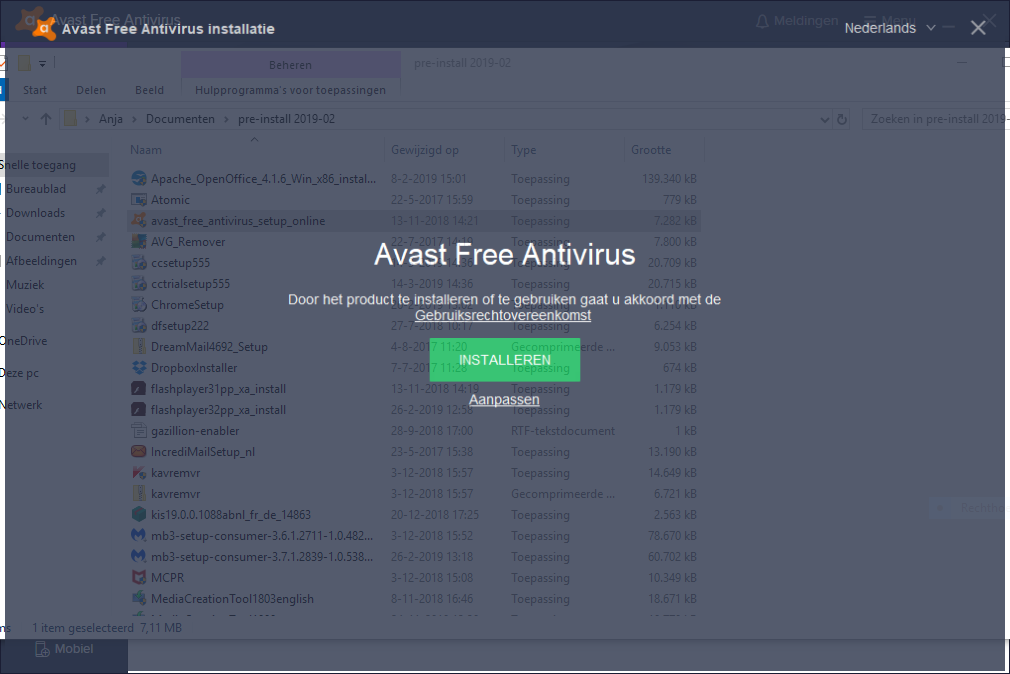Open Muziek in the navigation pane

25,285
